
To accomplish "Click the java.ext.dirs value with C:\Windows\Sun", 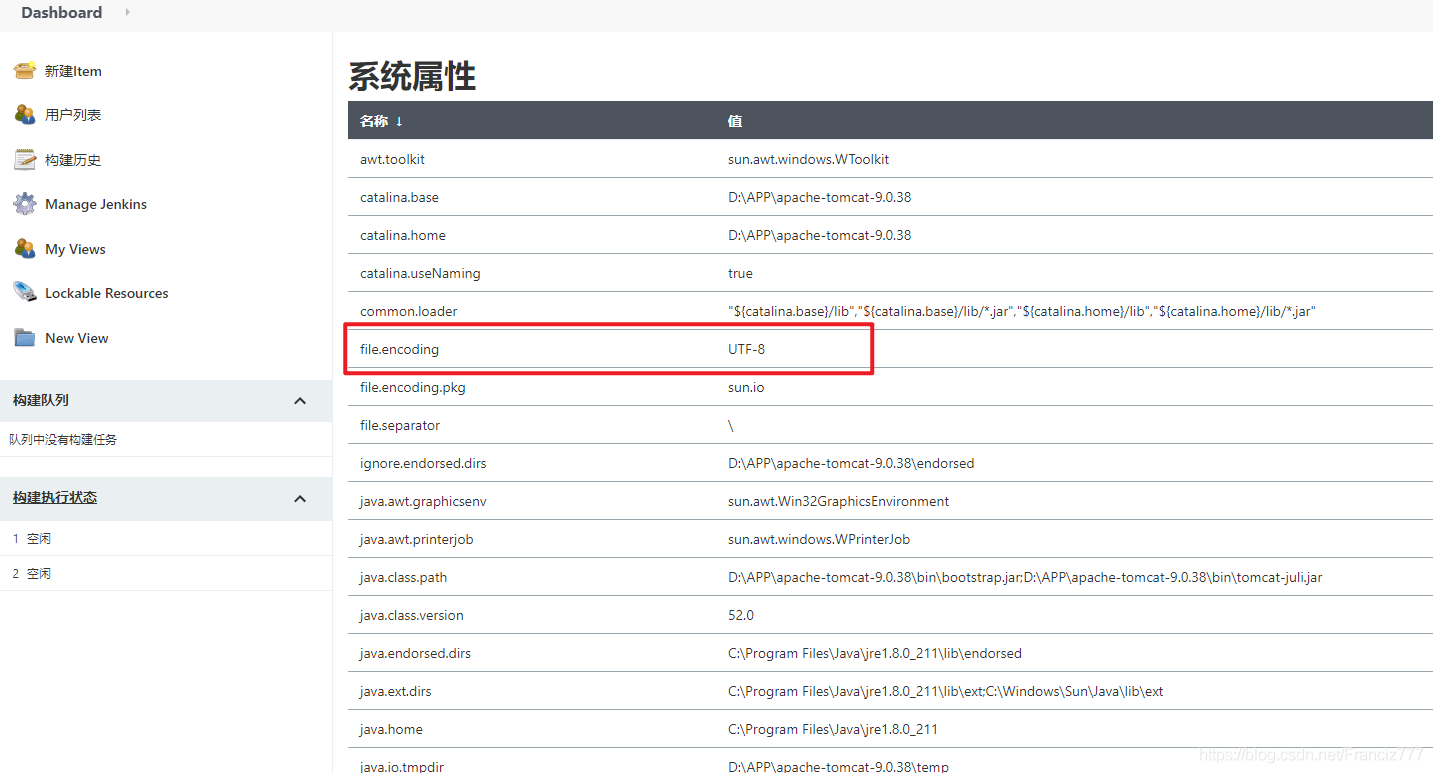I will tap(945, 691).
